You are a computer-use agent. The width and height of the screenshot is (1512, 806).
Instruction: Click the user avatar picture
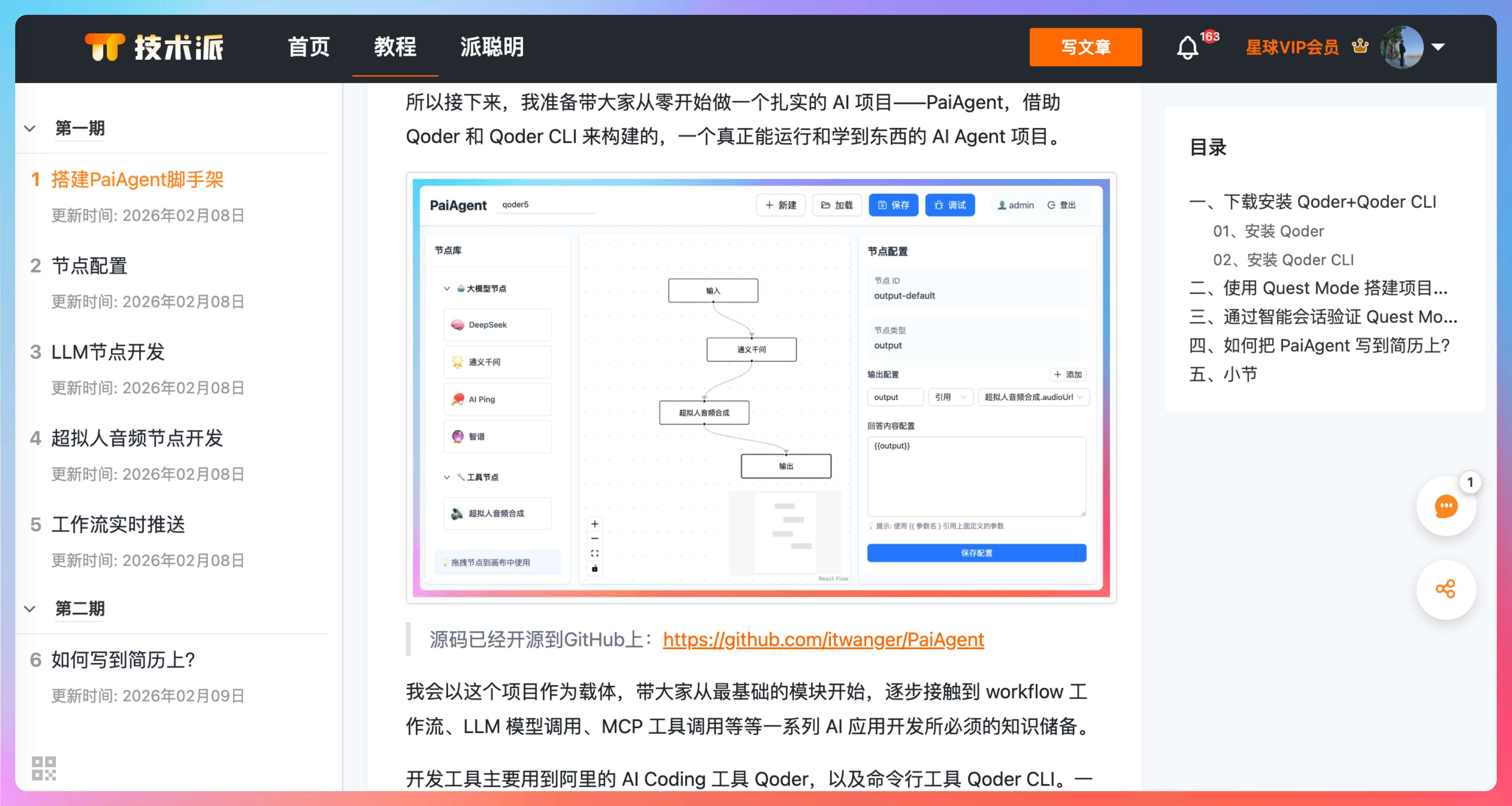point(1402,47)
